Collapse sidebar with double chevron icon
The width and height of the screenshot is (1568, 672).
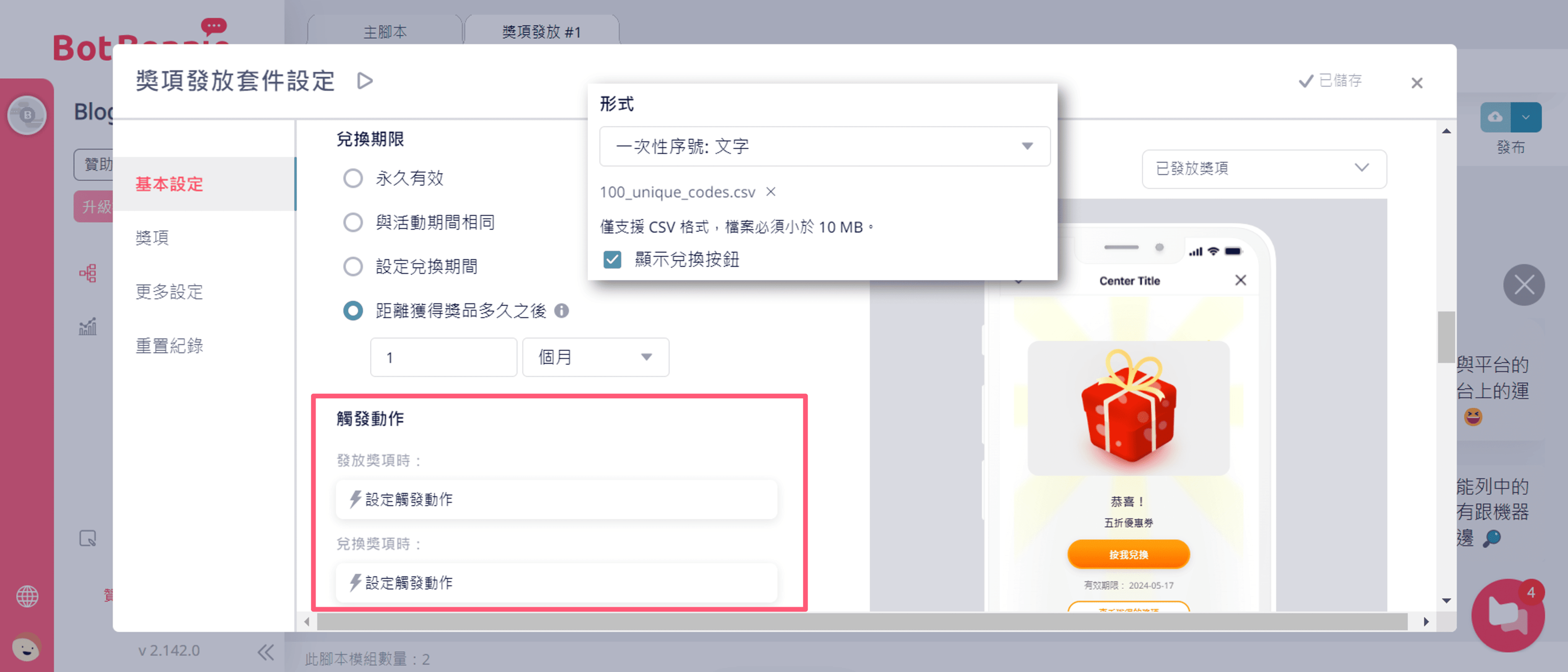pos(266,652)
